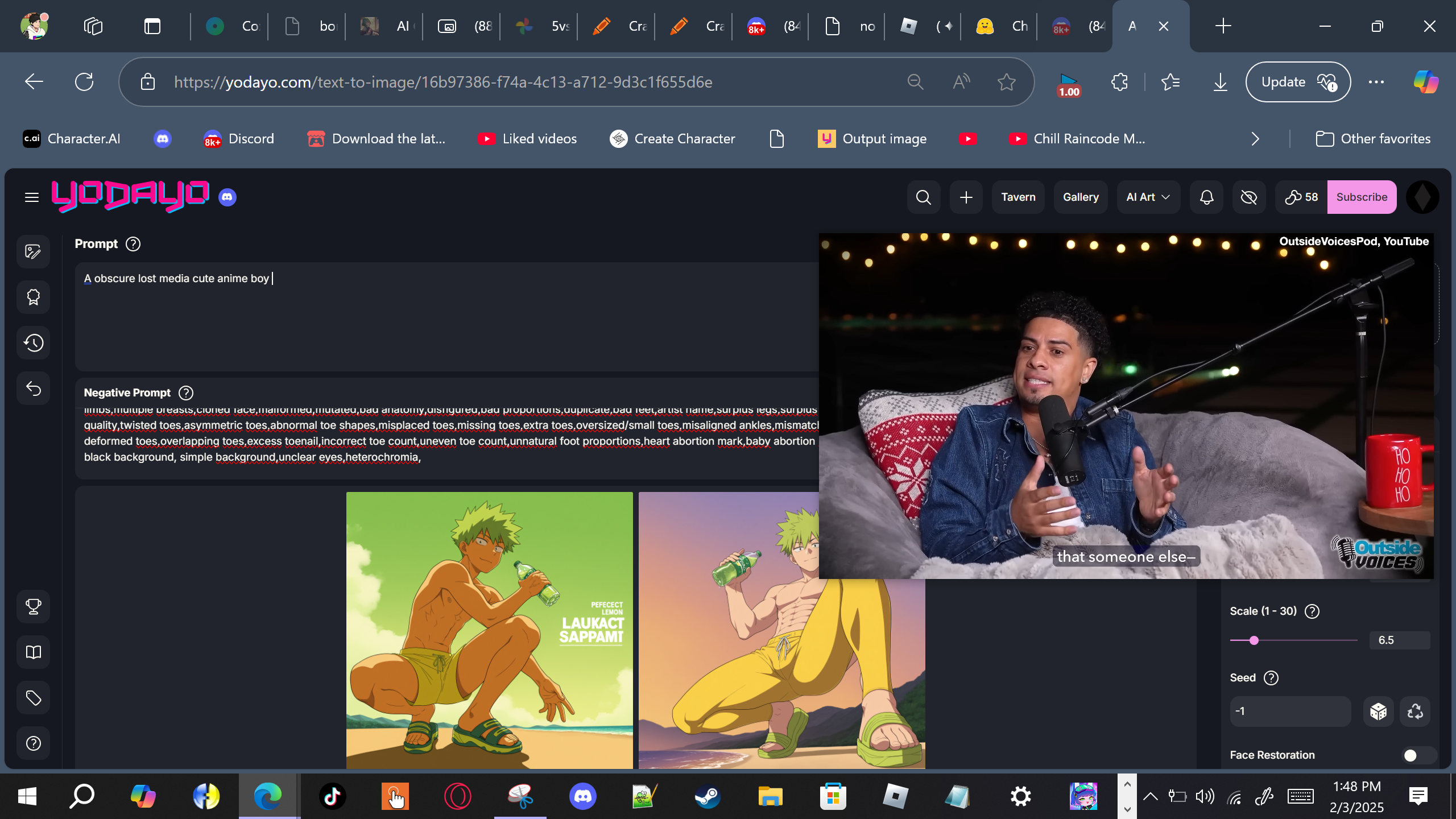The width and height of the screenshot is (1456, 819).
Task: Open the Favorites list icon
Action: click(x=1170, y=82)
